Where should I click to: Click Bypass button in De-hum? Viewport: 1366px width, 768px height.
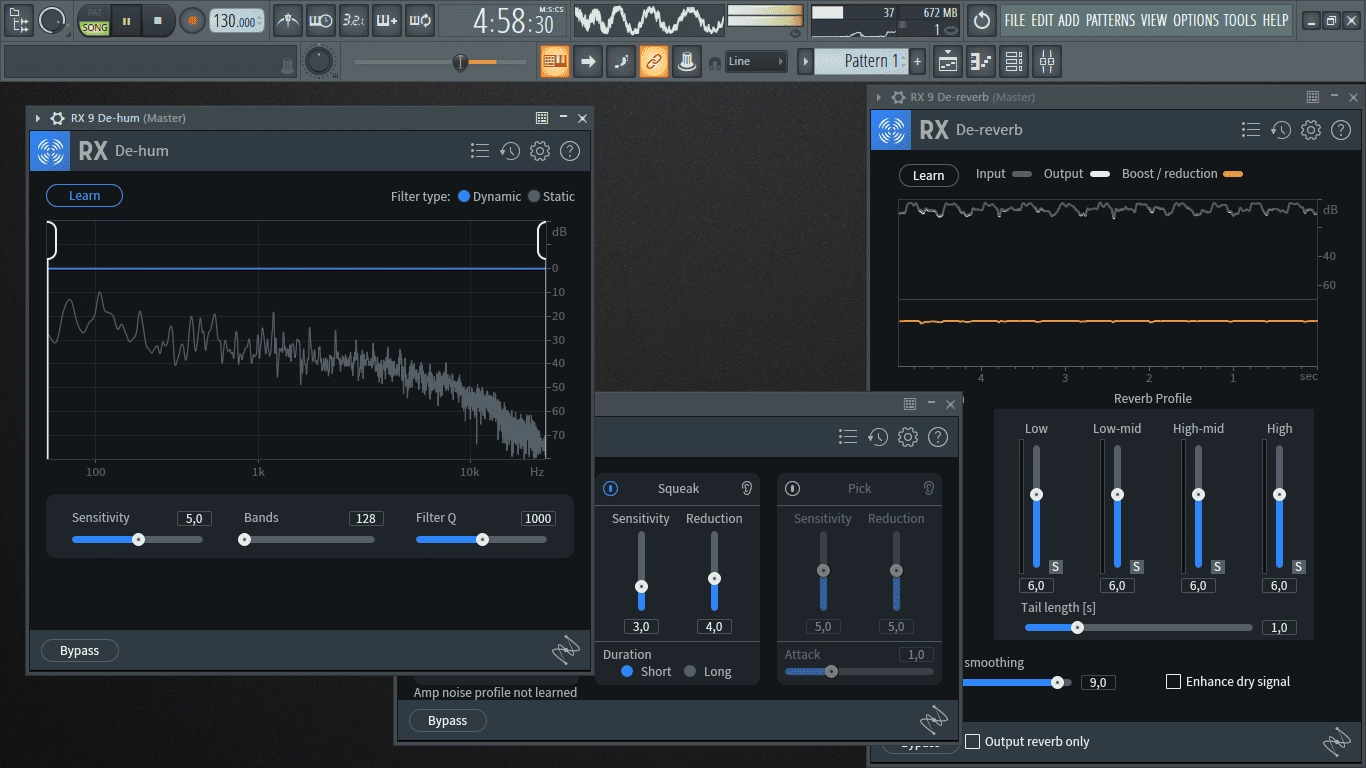pyautogui.click(x=79, y=650)
